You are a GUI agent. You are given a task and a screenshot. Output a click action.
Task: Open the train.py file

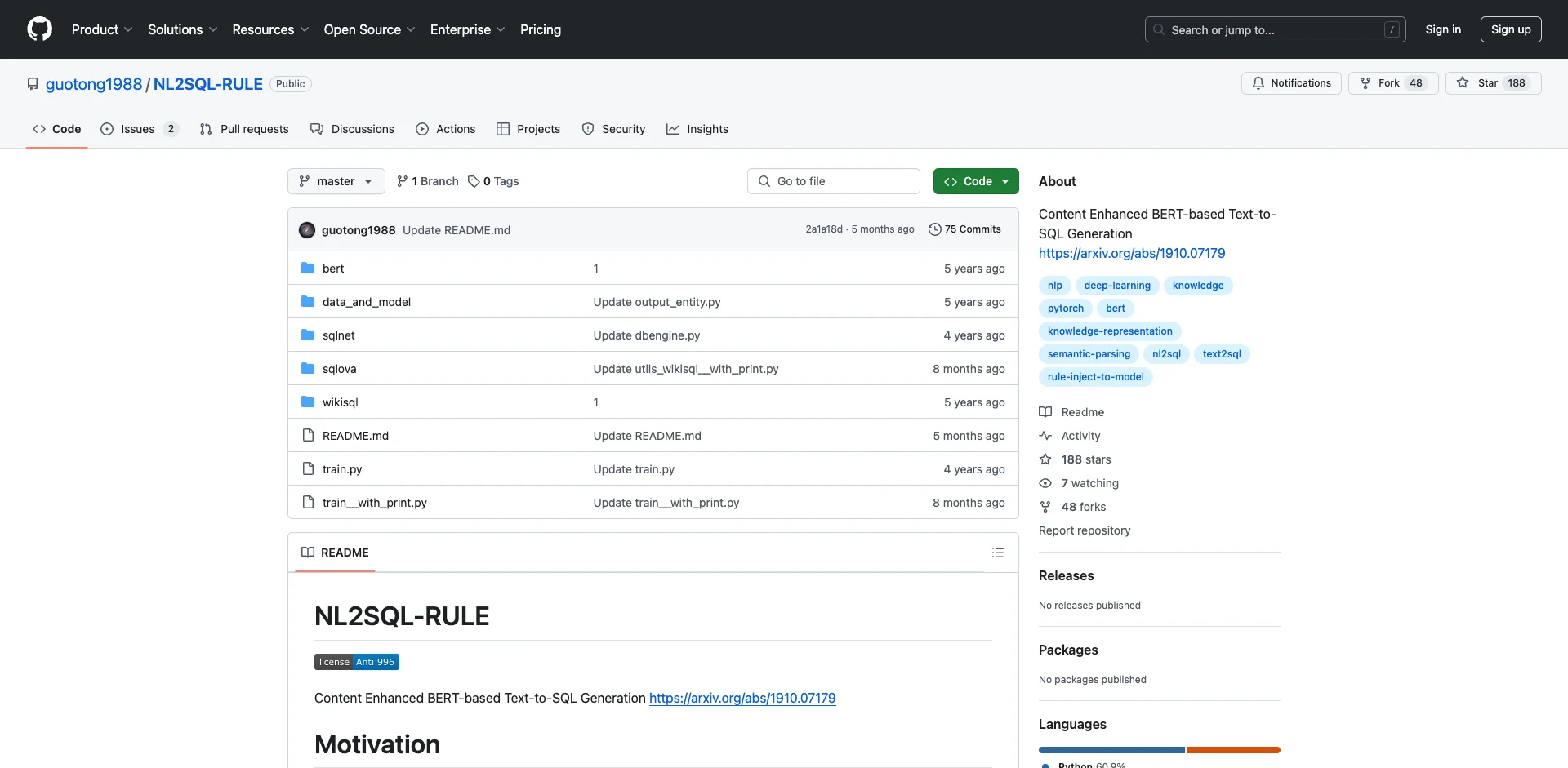point(342,469)
